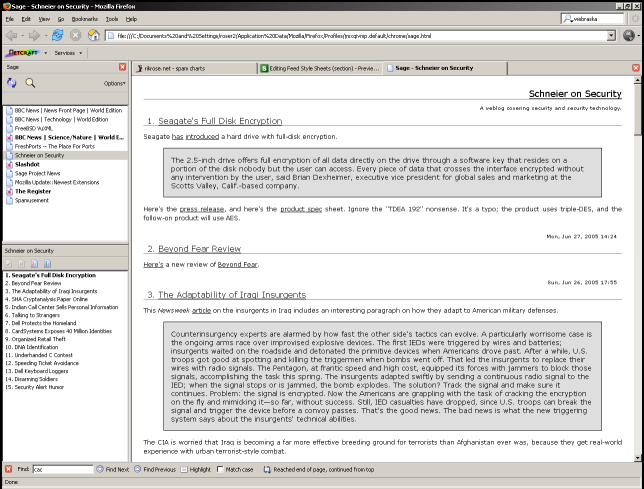Open the Sage Options dropdown
This screenshot has height=489, width=644.
(115, 83)
